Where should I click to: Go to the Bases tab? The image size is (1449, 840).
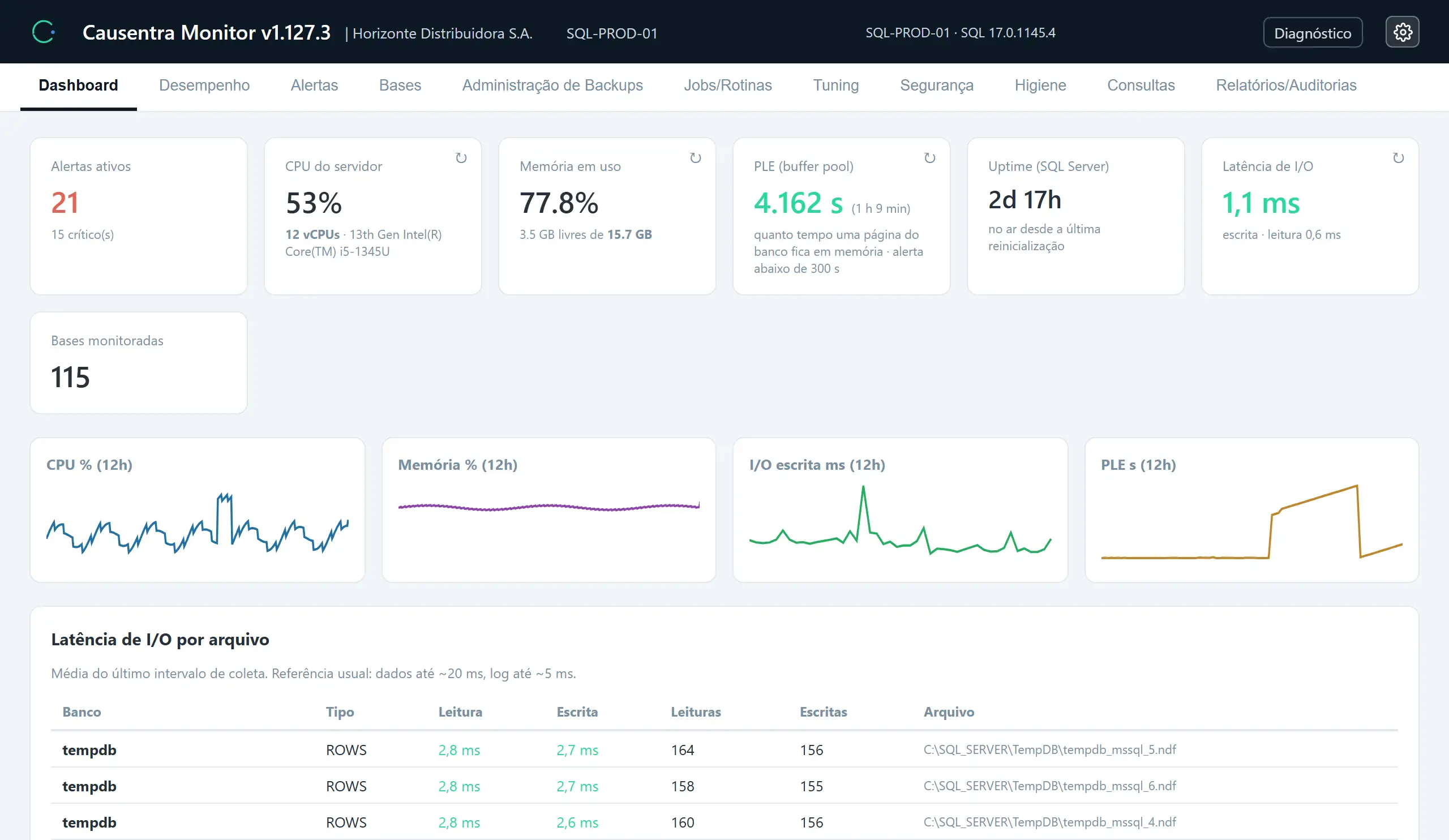coord(400,85)
